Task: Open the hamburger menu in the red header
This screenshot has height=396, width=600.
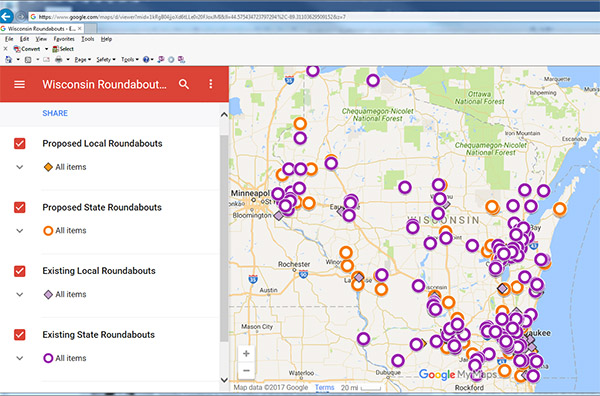Action: (x=20, y=84)
